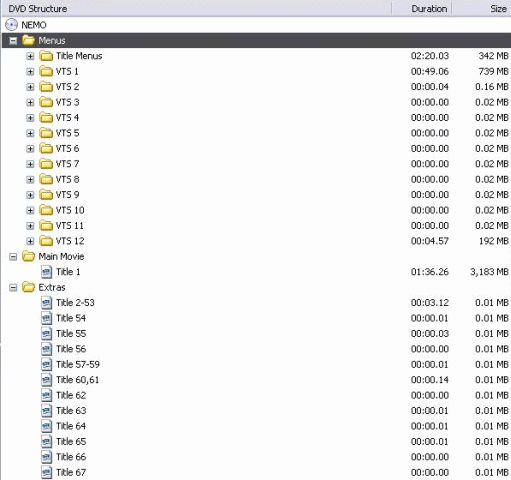Click the Title 60,61 video file icon
511x480 pixels.
pyautogui.click(x=46, y=380)
